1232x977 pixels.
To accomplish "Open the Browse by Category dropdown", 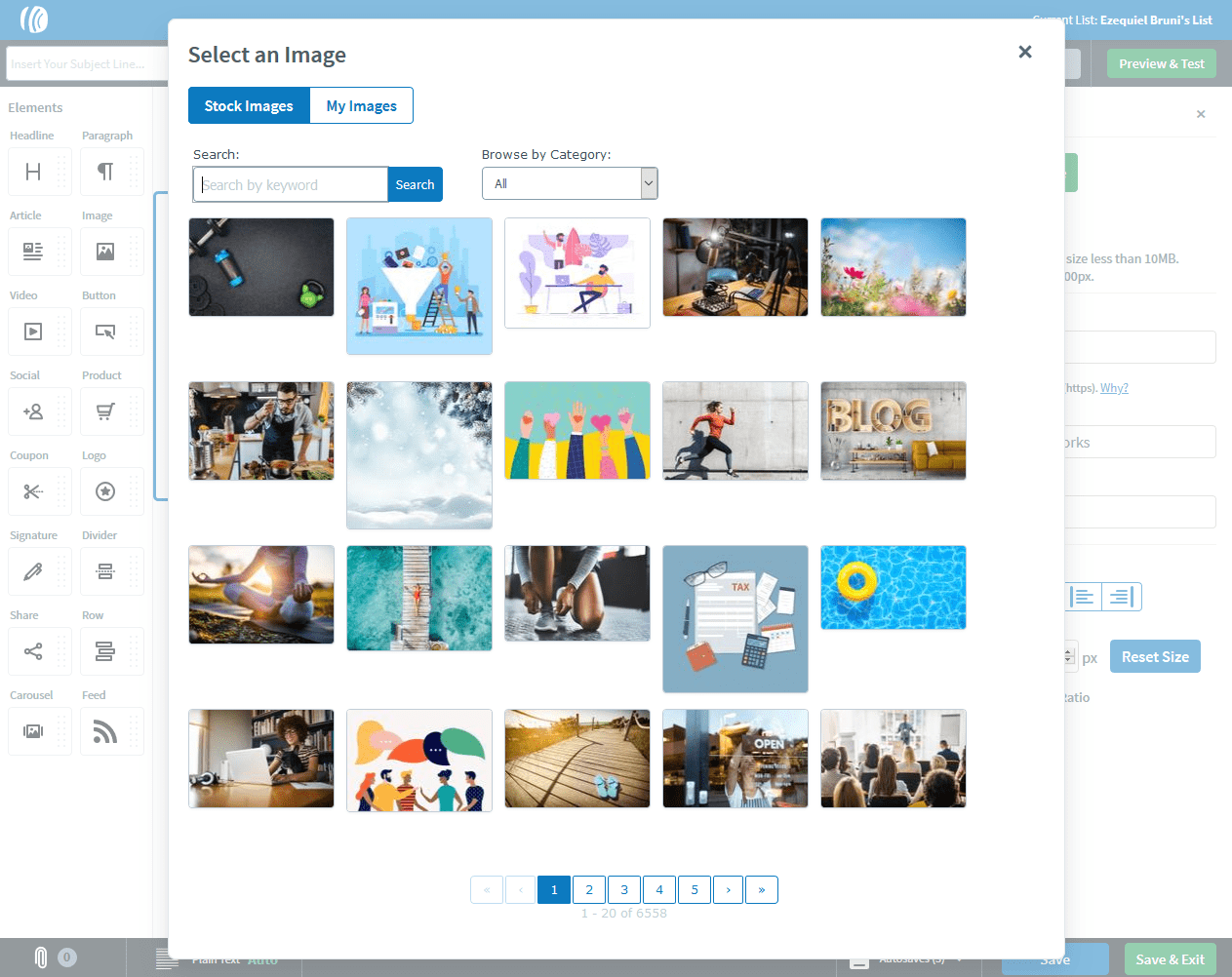I will point(570,183).
